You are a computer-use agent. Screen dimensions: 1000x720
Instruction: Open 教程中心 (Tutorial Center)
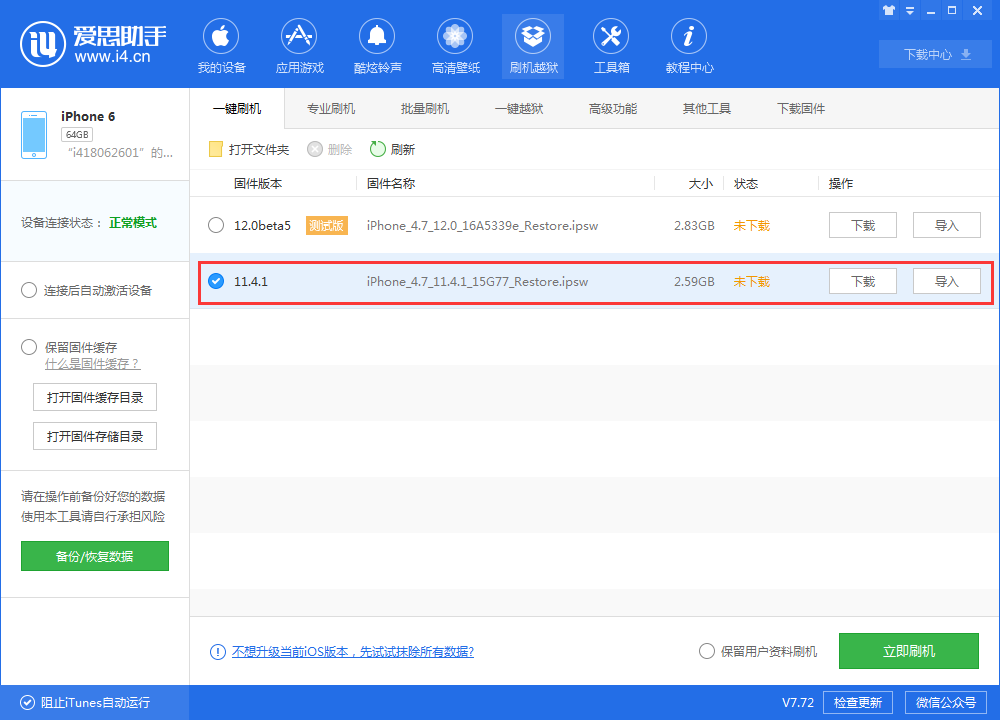pyautogui.click(x=688, y=45)
